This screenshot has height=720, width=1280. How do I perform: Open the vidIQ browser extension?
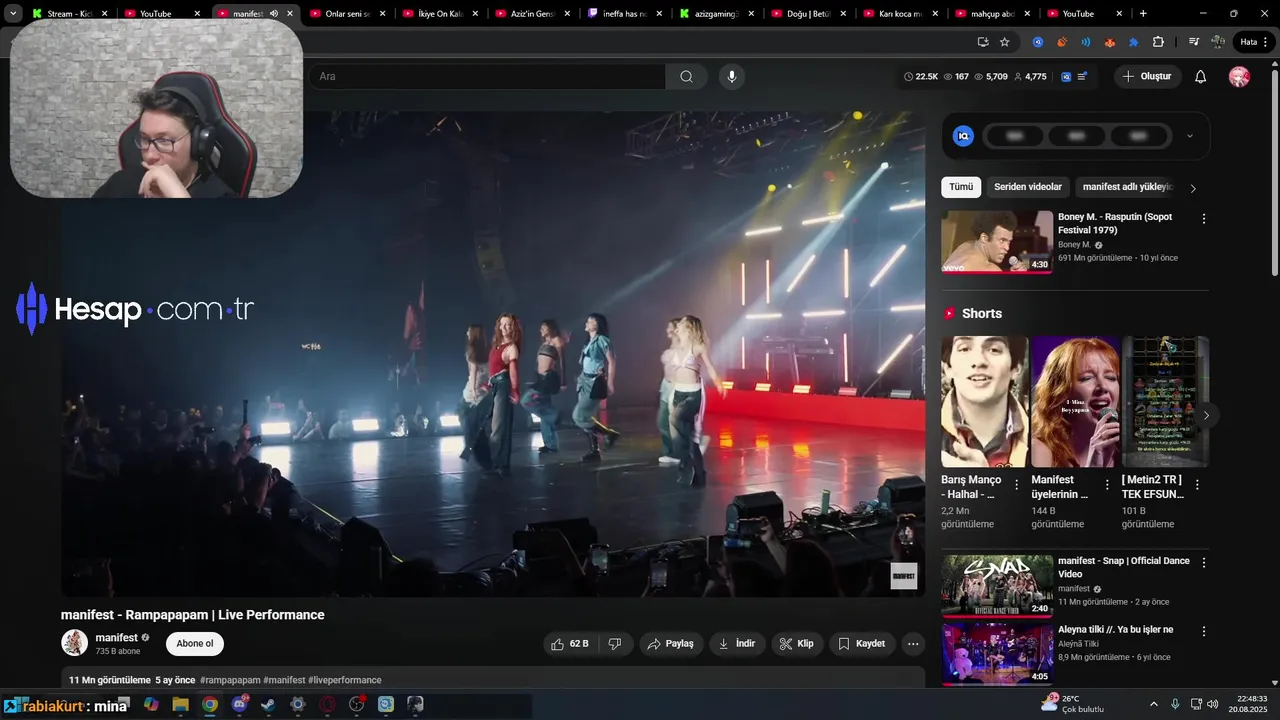pyautogui.click(x=1038, y=42)
